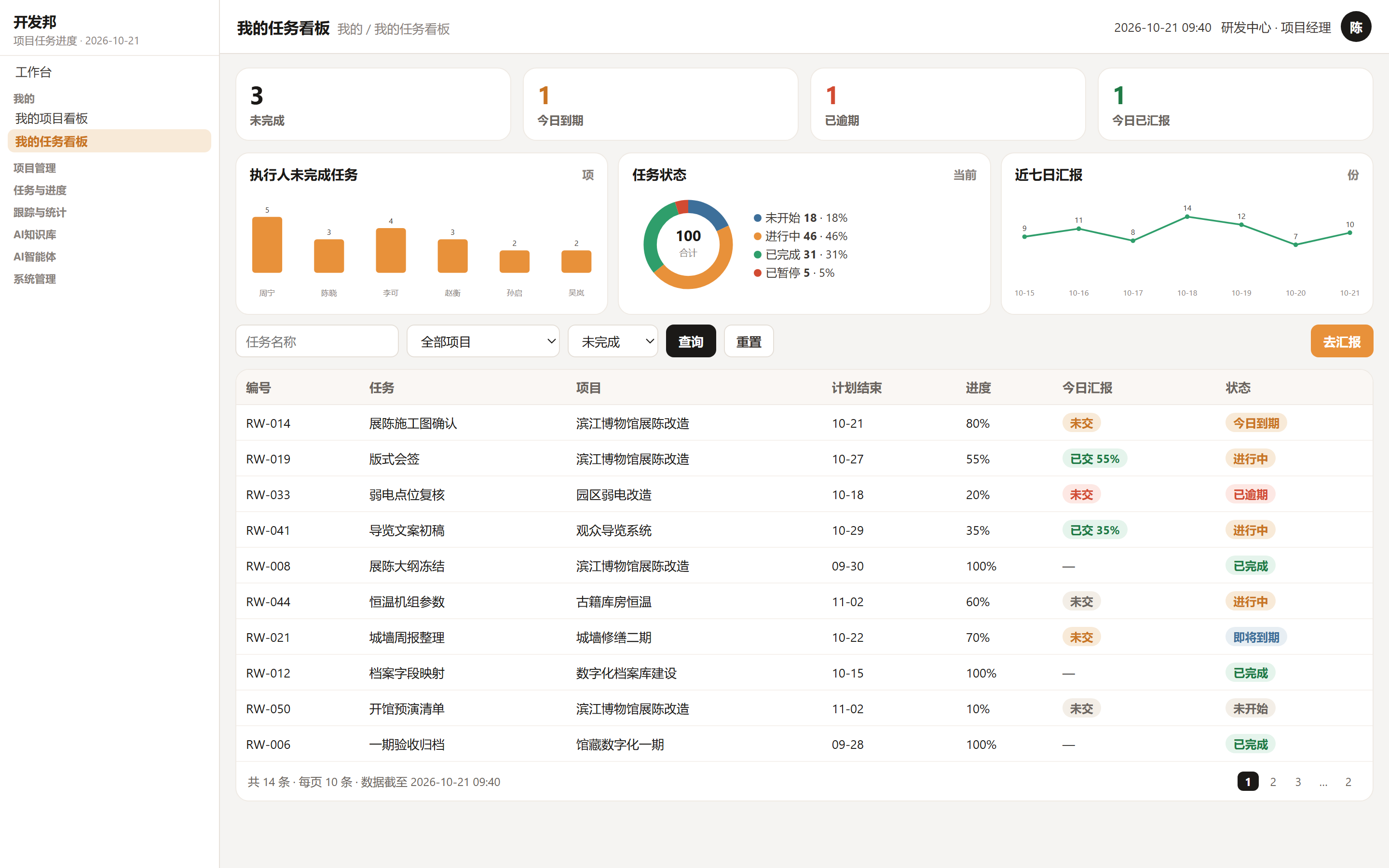Click the 已交 35% tag for RW-041
This screenshot has height=868, width=1389.
point(1094,530)
